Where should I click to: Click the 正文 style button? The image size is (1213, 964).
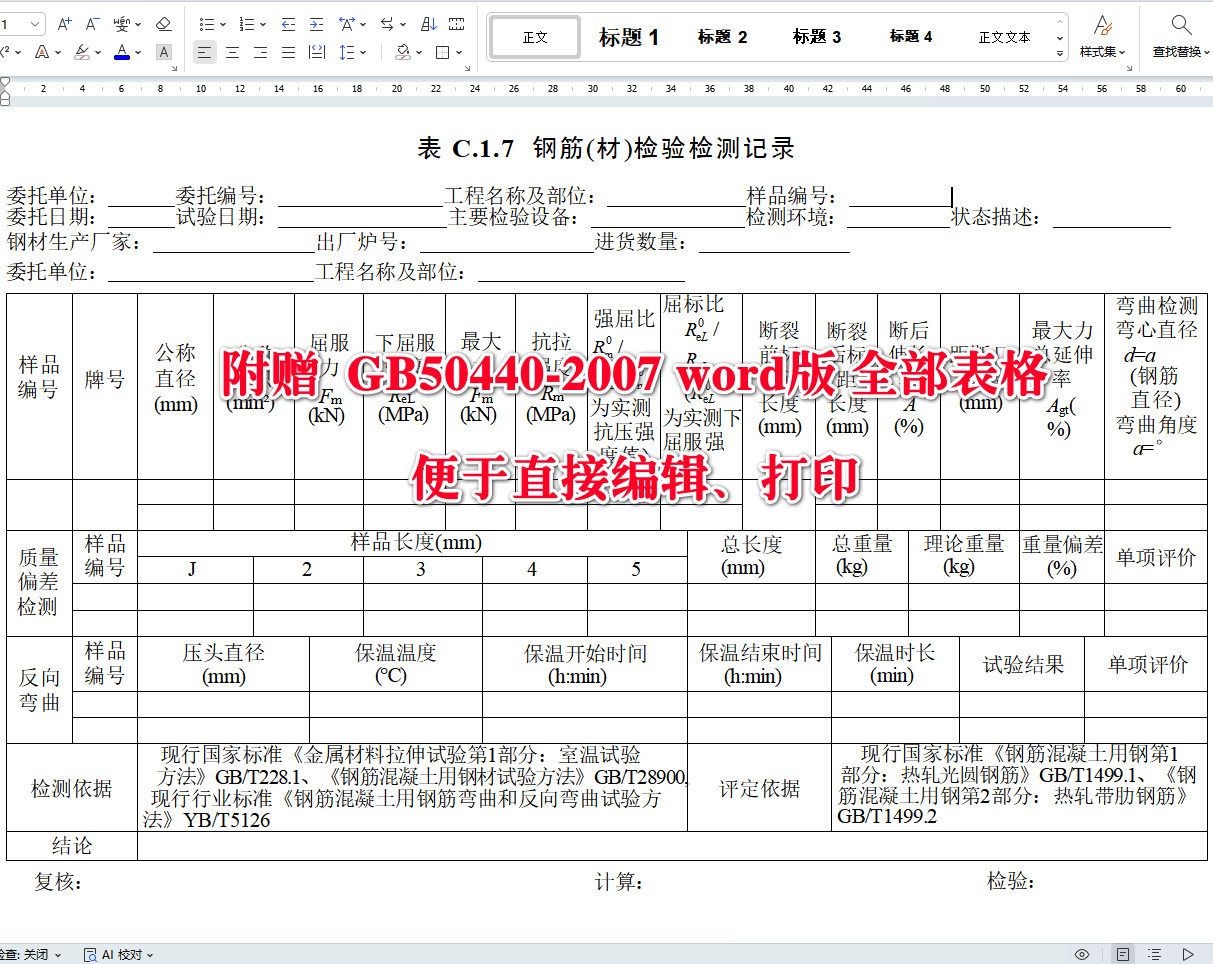[x=534, y=35]
